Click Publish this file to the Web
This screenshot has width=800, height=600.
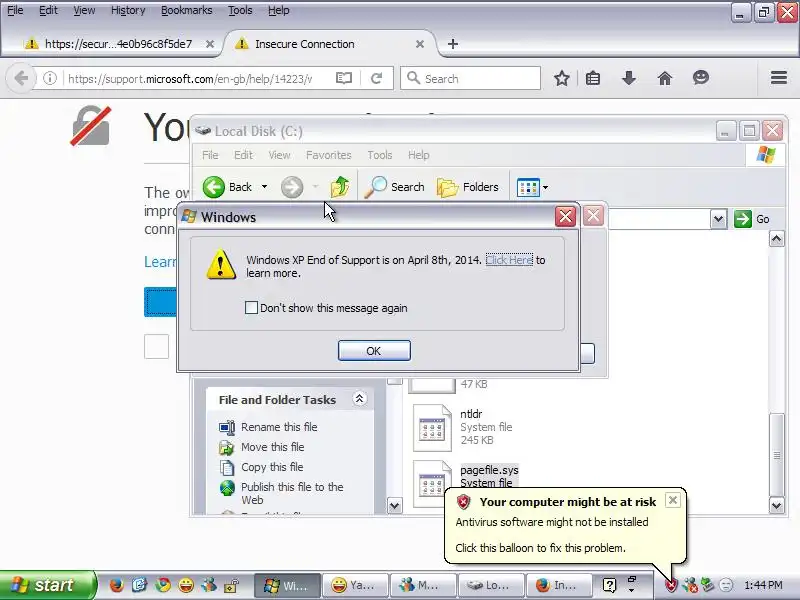click(x=292, y=493)
